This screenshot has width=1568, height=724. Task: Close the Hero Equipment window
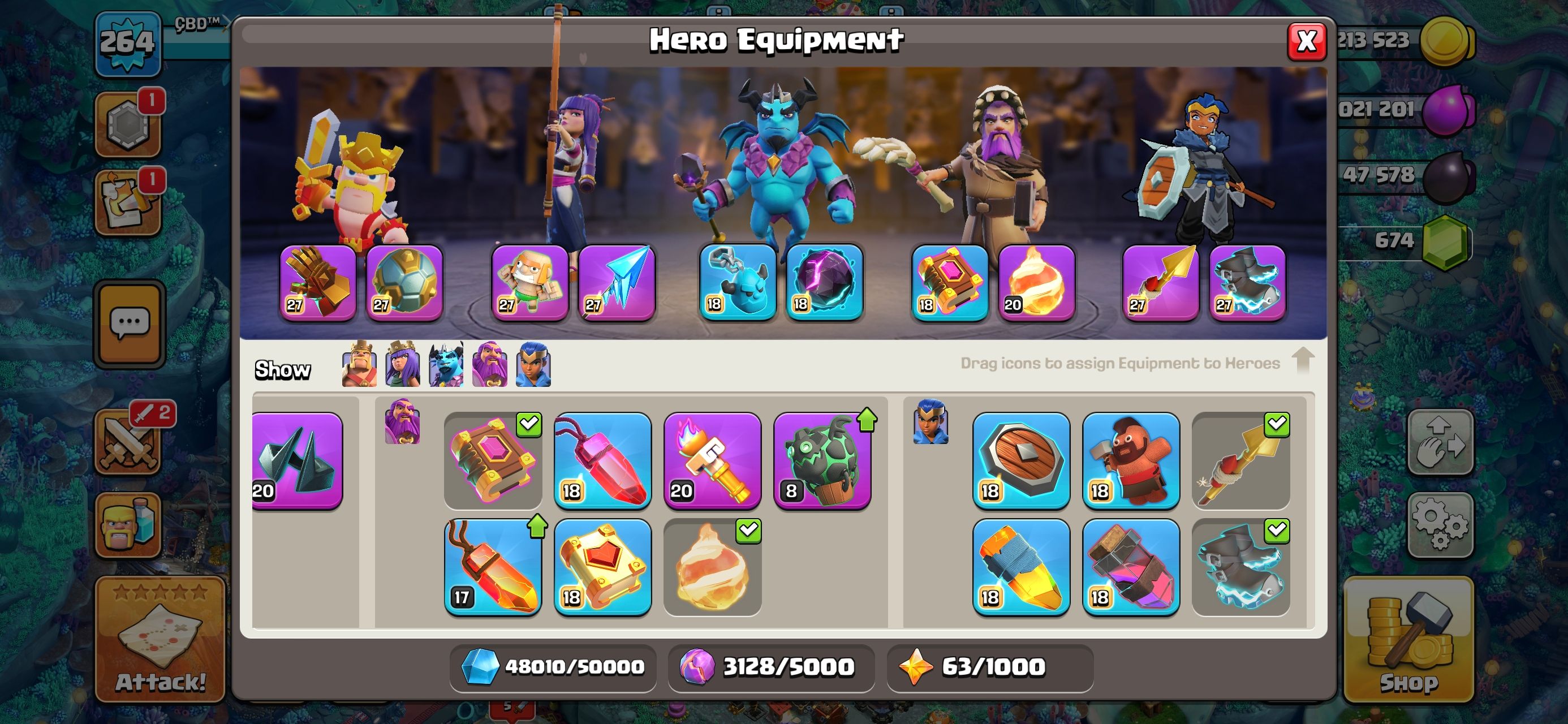click(1306, 41)
